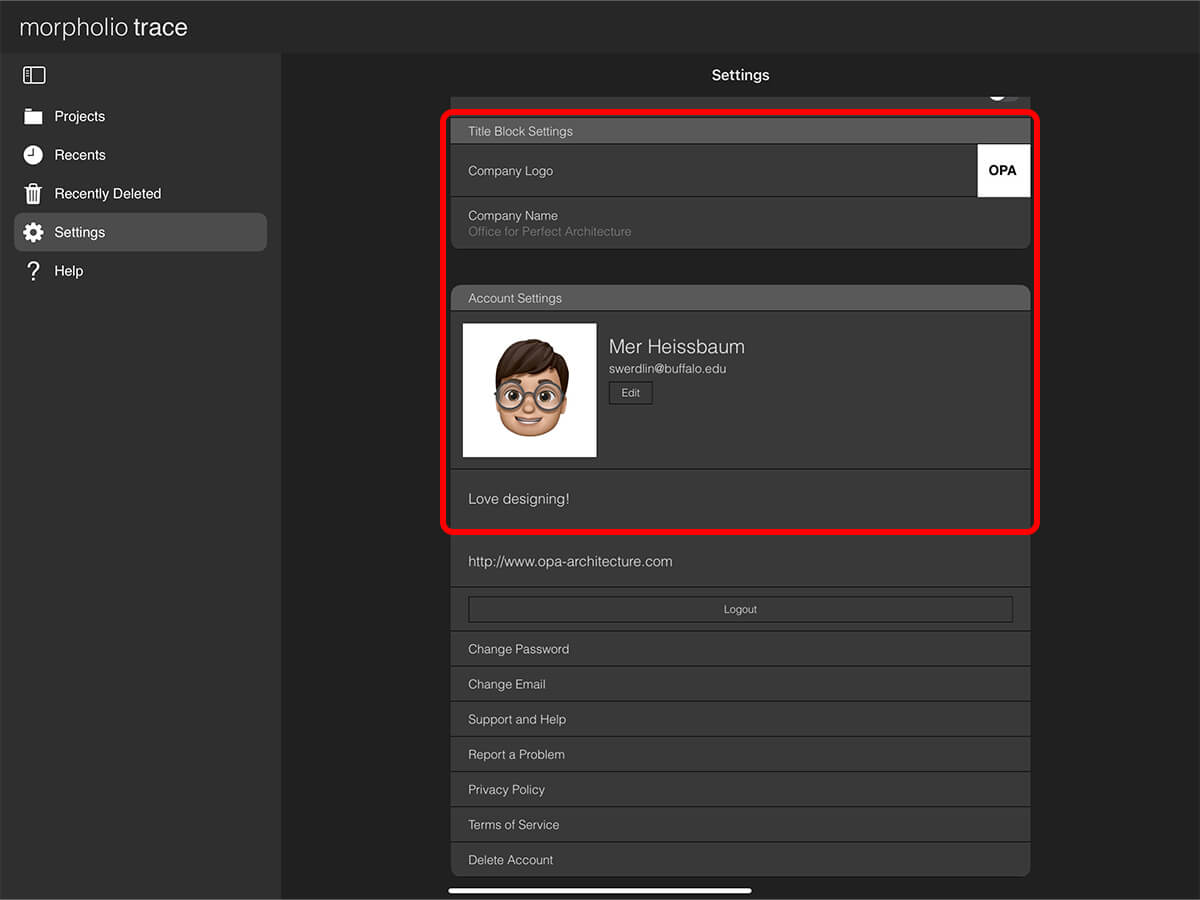Click the Settings gear icon
Image resolution: width=1200 pixels, height=900 pixels.
(33, 232)
